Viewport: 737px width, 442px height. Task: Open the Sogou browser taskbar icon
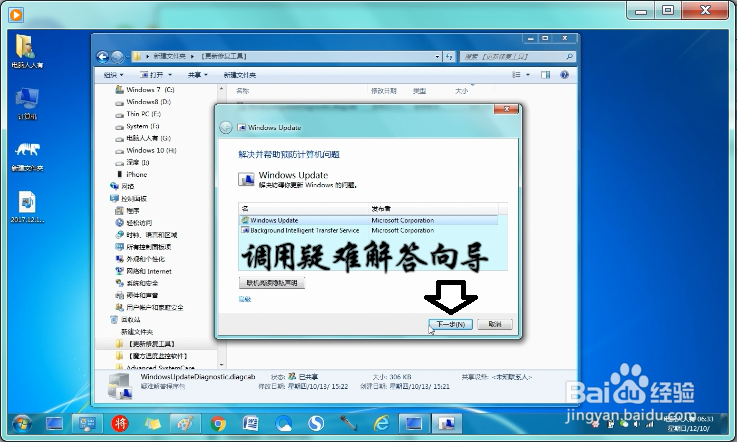point(316,424)
